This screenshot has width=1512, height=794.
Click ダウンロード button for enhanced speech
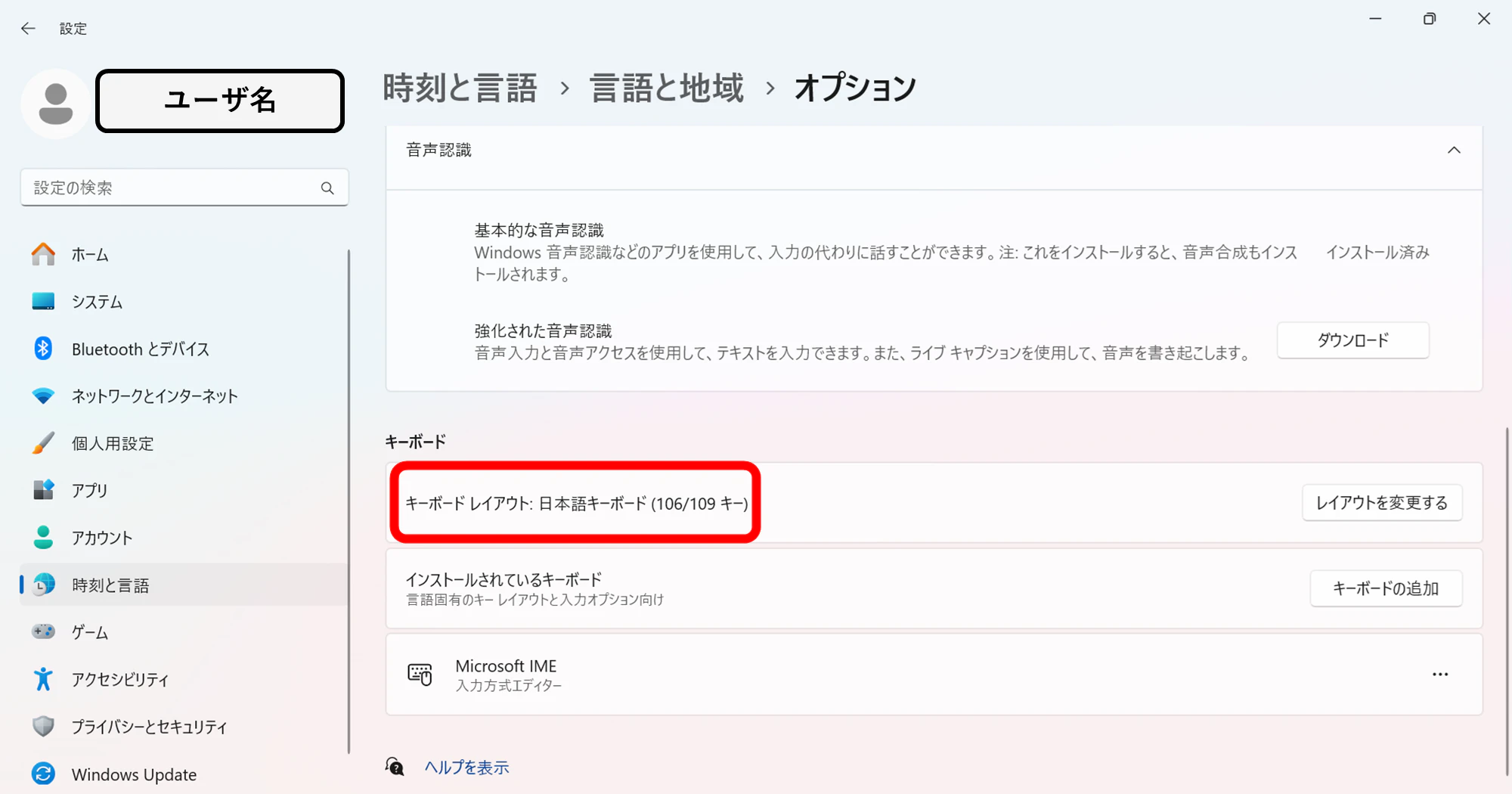pos(1352,340)
